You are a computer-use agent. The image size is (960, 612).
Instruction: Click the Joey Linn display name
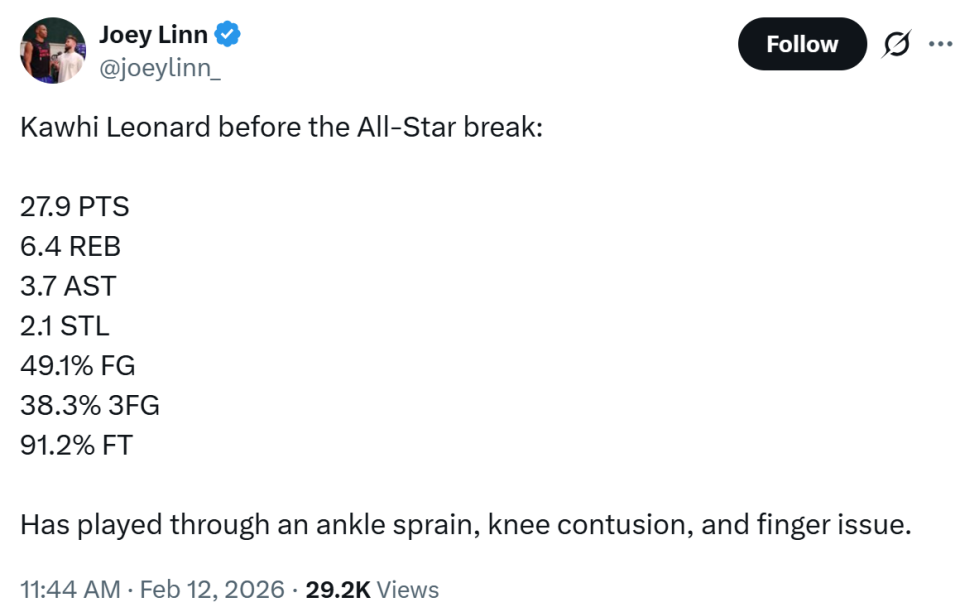coord(153,35)
